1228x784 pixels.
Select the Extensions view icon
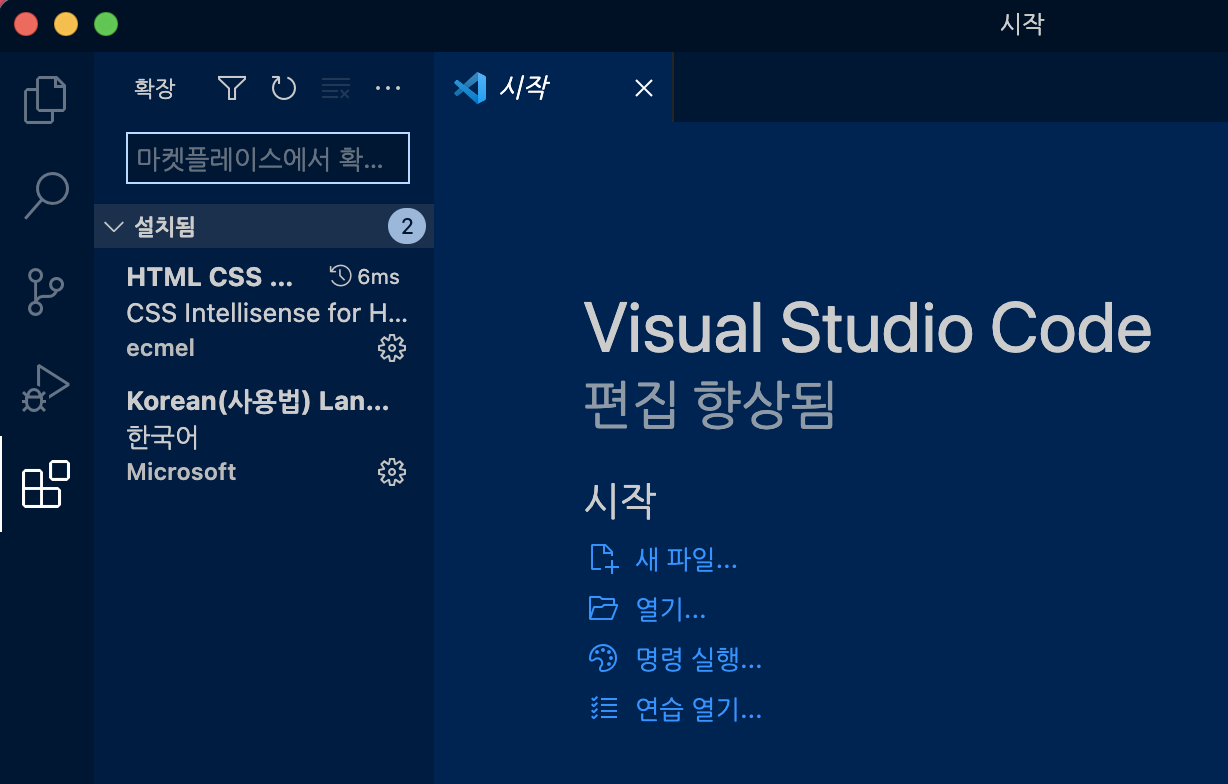[46, 484]
